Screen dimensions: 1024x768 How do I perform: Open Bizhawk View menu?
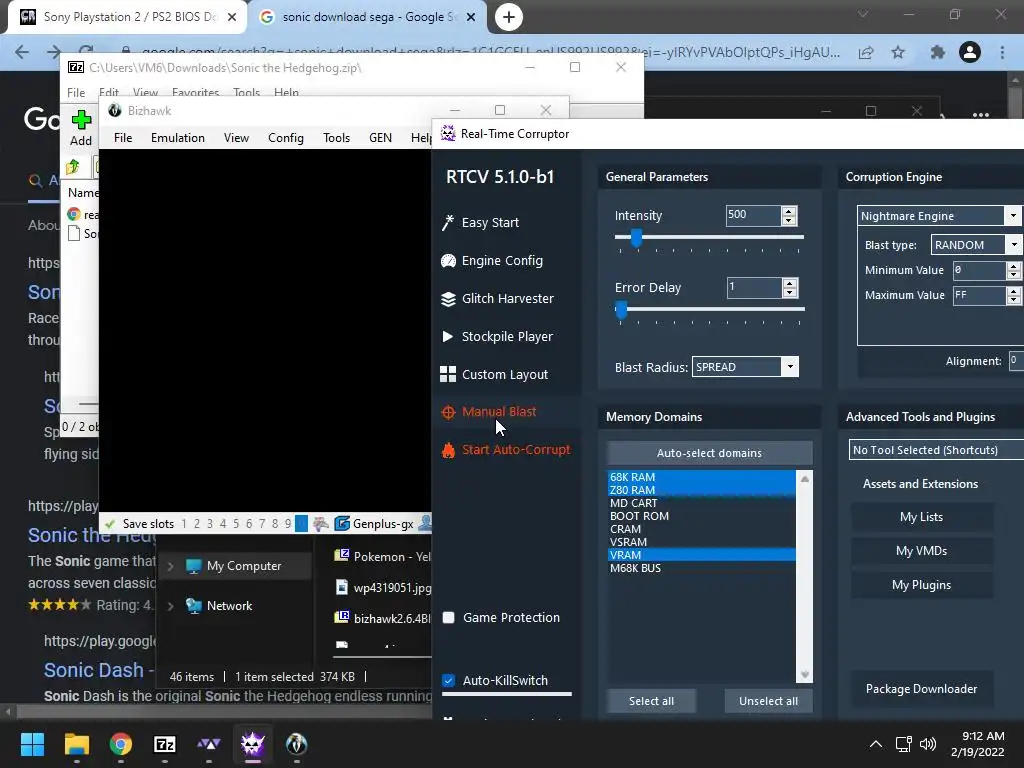click(236, 138)
